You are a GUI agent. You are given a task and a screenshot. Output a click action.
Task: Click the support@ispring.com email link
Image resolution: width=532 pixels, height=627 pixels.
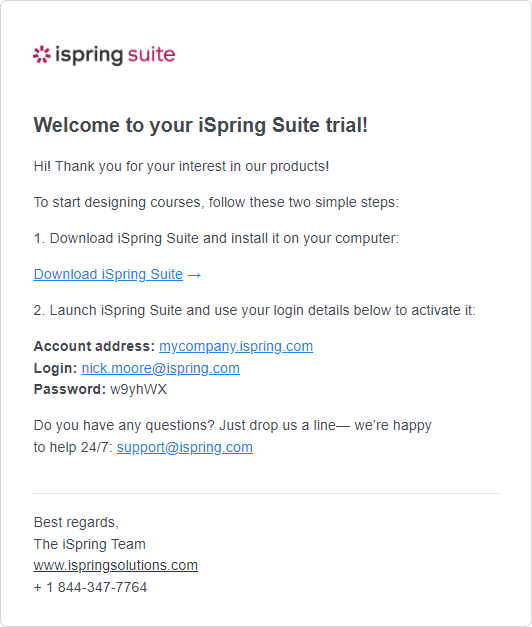point(185,447)
